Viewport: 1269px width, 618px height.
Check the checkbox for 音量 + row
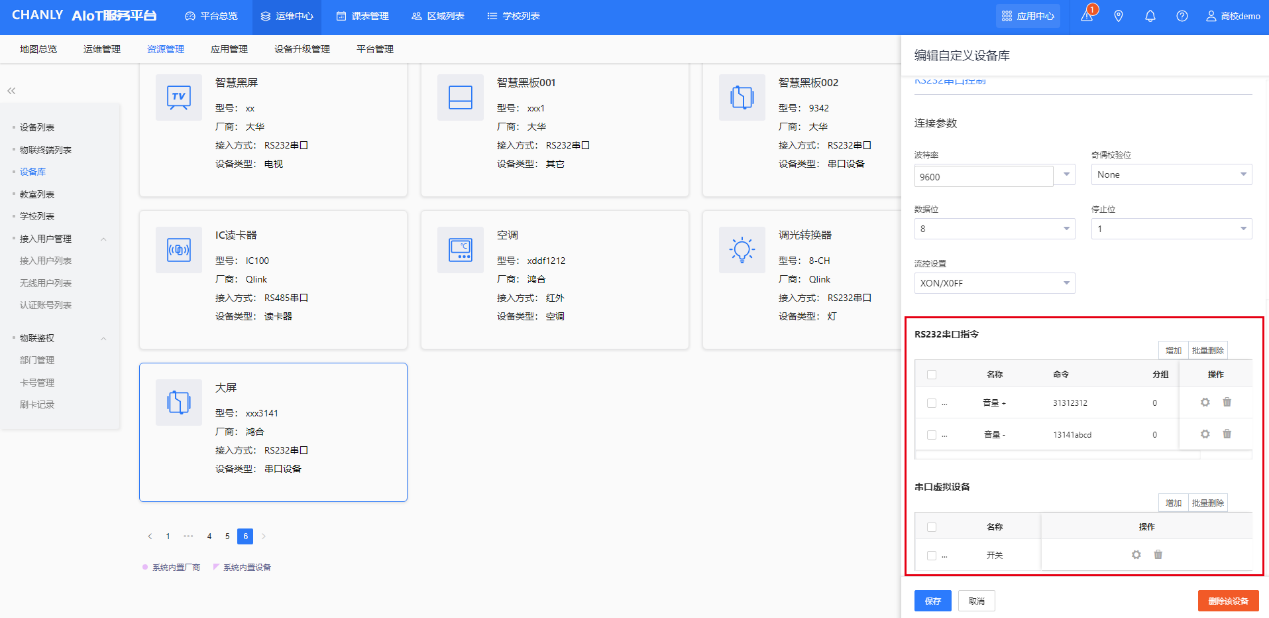[932, 403]
